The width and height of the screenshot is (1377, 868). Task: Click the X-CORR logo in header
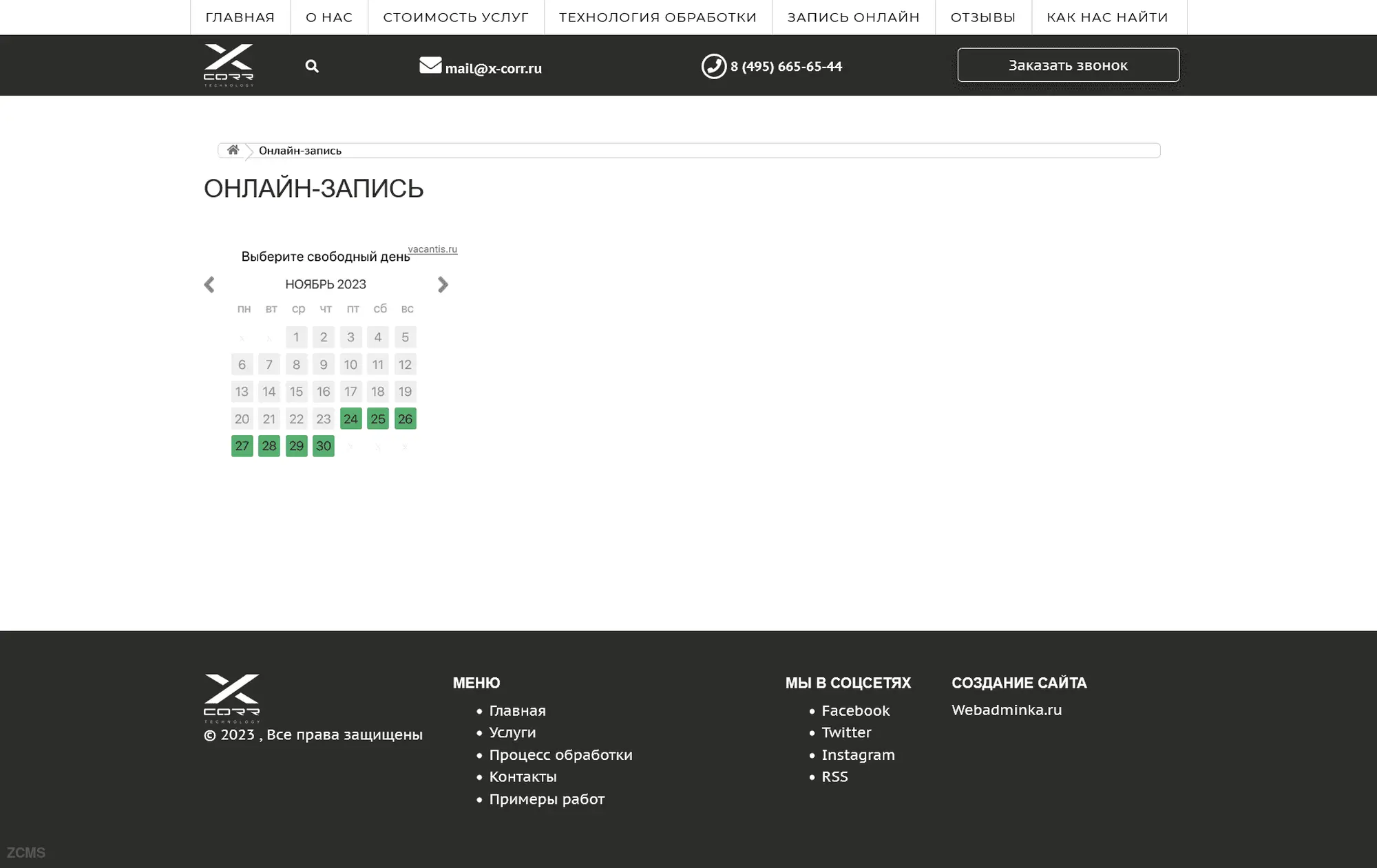point(229,65)
